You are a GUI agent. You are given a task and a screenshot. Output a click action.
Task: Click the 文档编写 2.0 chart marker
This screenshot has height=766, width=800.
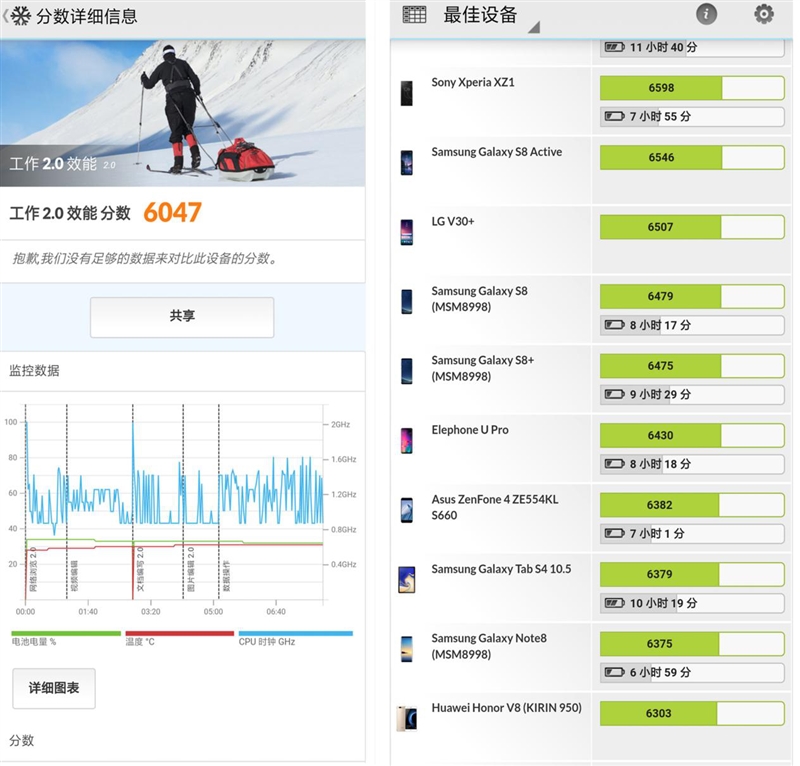coord(140,570)
